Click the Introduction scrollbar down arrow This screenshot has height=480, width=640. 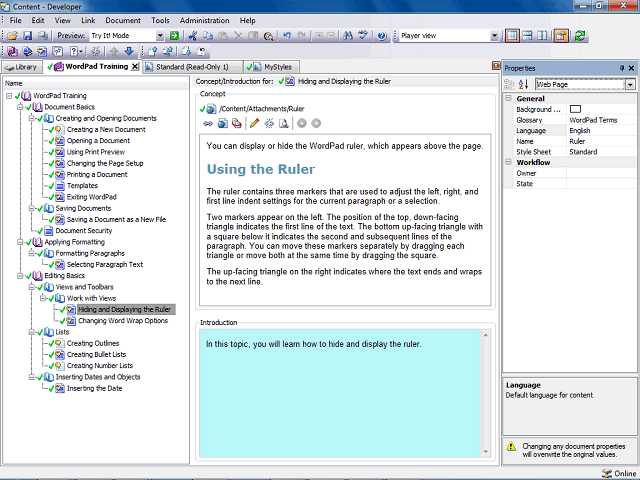(486, 451)
